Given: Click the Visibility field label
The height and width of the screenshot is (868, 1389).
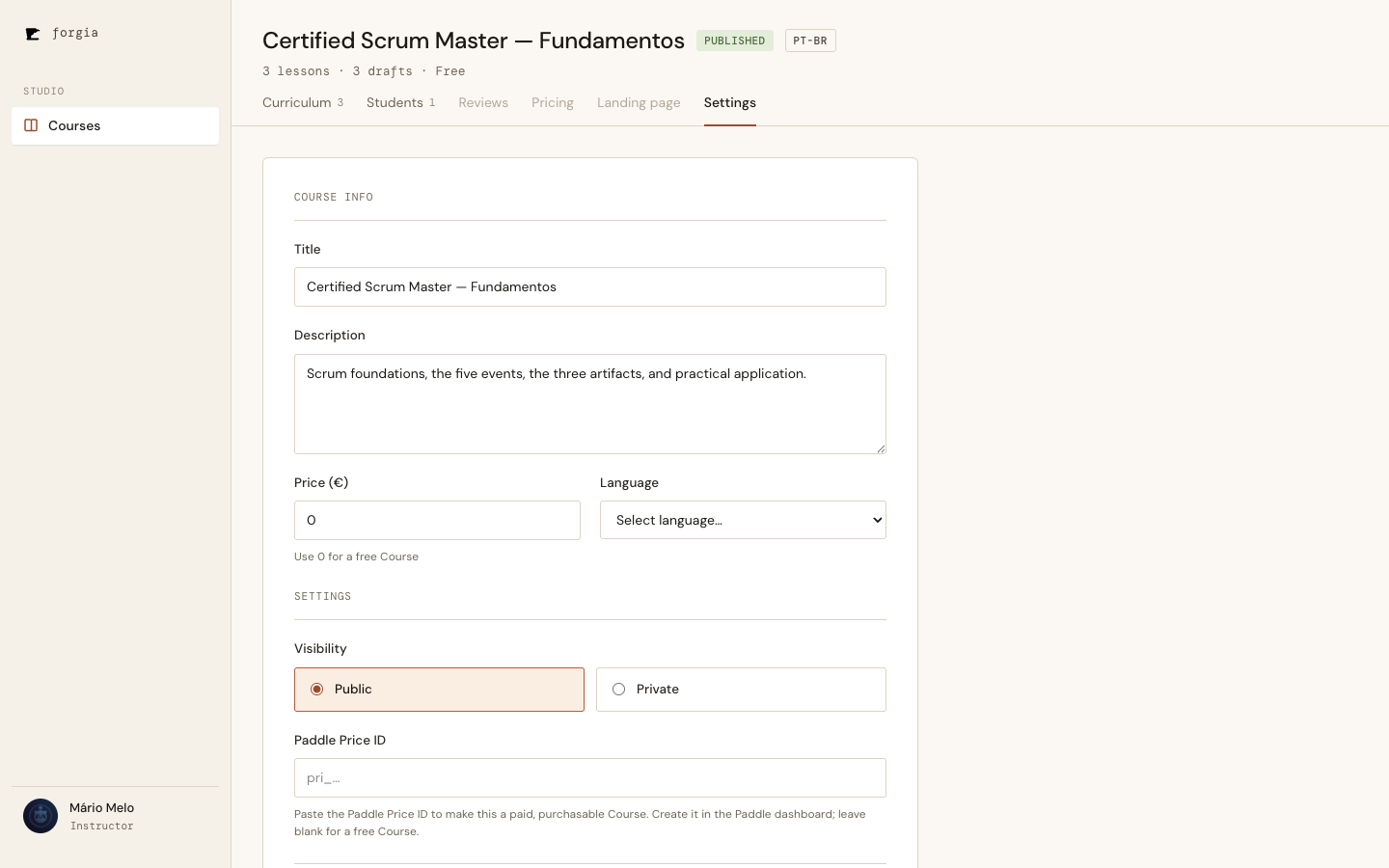Looking at the screenshot, I should [x=320, y=648].
